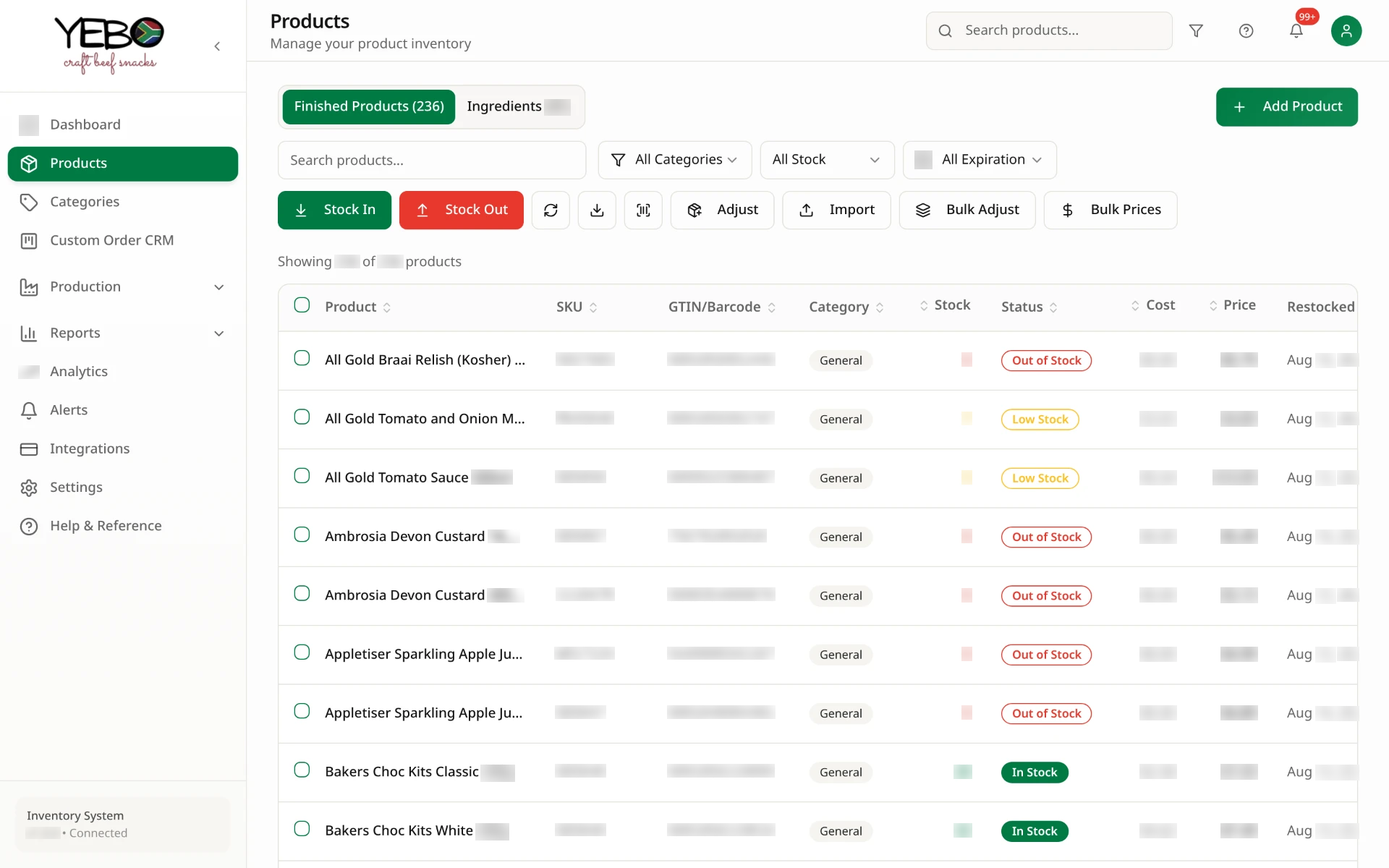Open the Products sidebar item
The height and width of the screenshot is (868, 1389).
[123, 163]
